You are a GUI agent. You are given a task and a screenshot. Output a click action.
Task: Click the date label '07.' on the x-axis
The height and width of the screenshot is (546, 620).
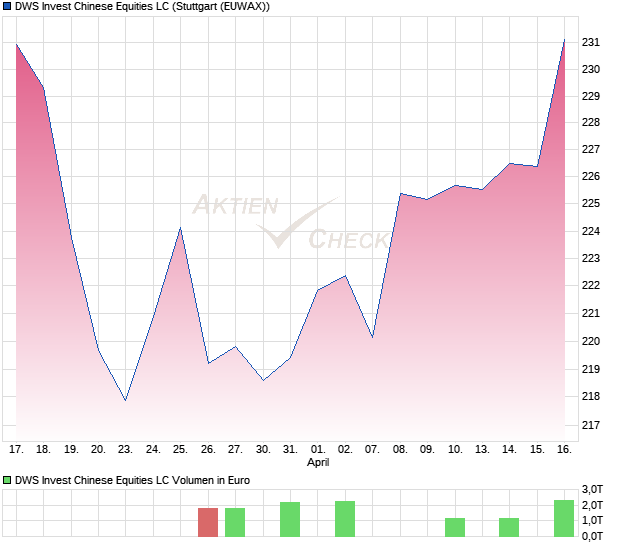pos(372,450)
